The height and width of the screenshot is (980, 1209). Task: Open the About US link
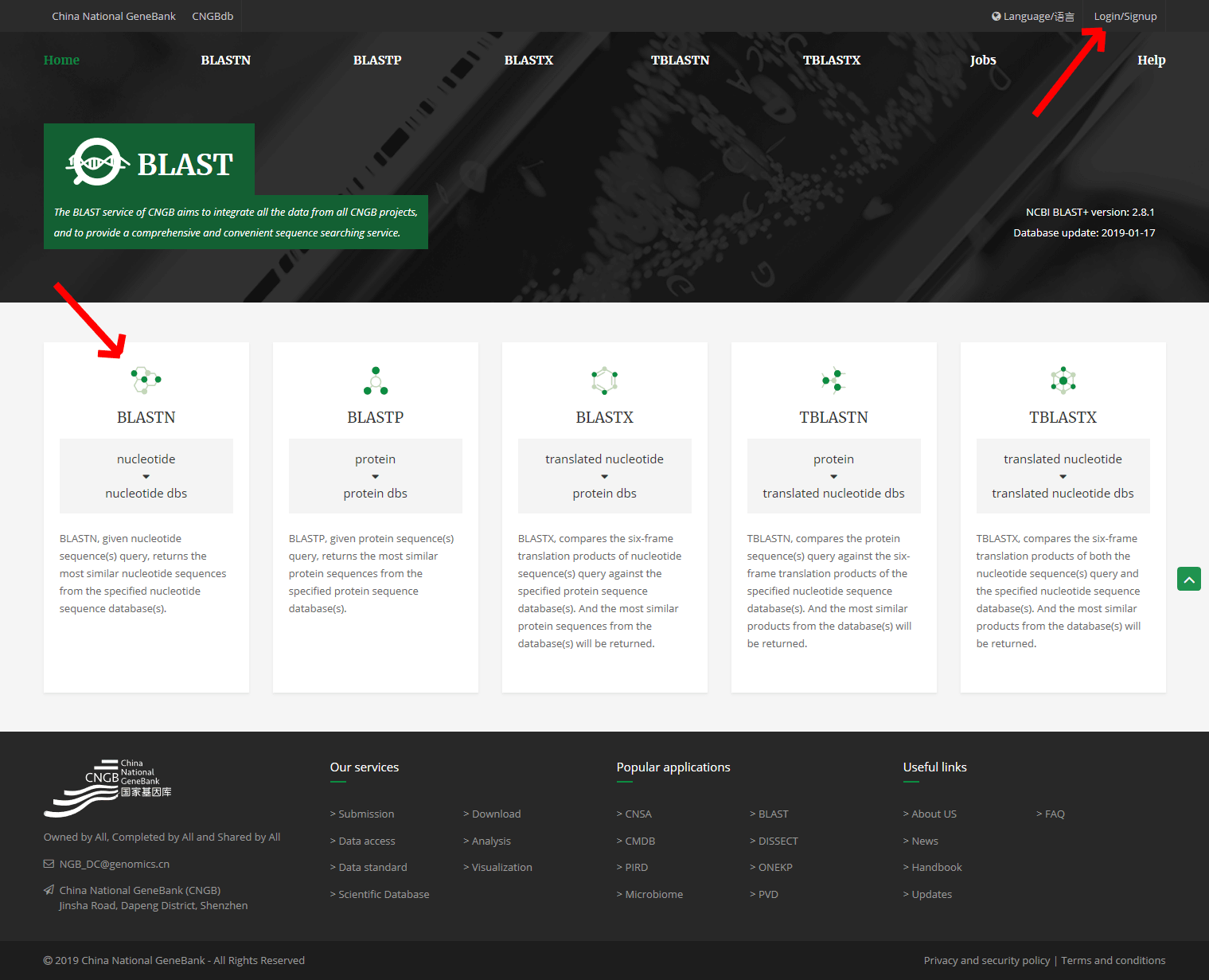[x=930, y=814]
